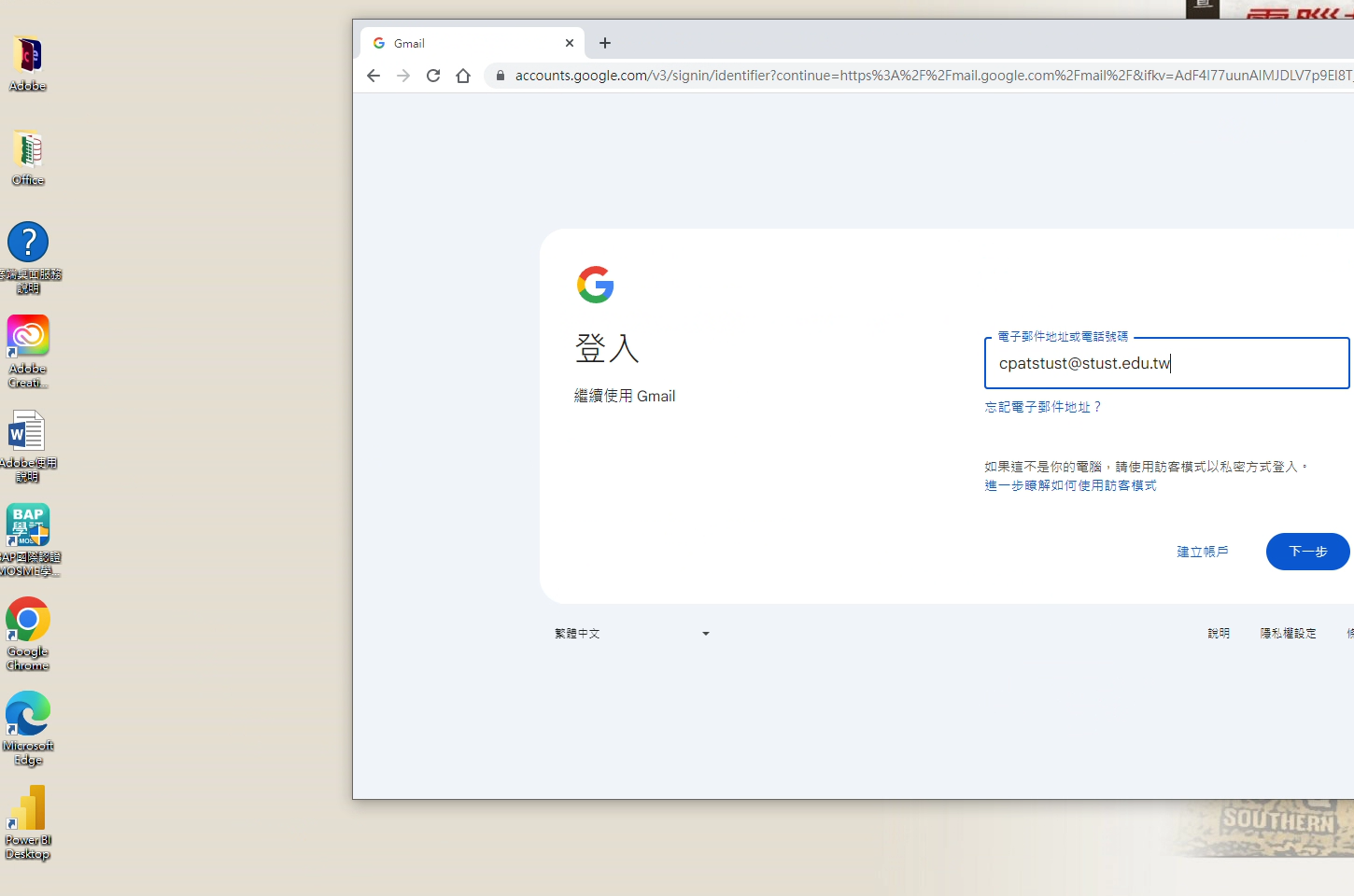Open a new tab with plus button
The height and width of the screenshot is (896, 1354).
click(605, 43)
